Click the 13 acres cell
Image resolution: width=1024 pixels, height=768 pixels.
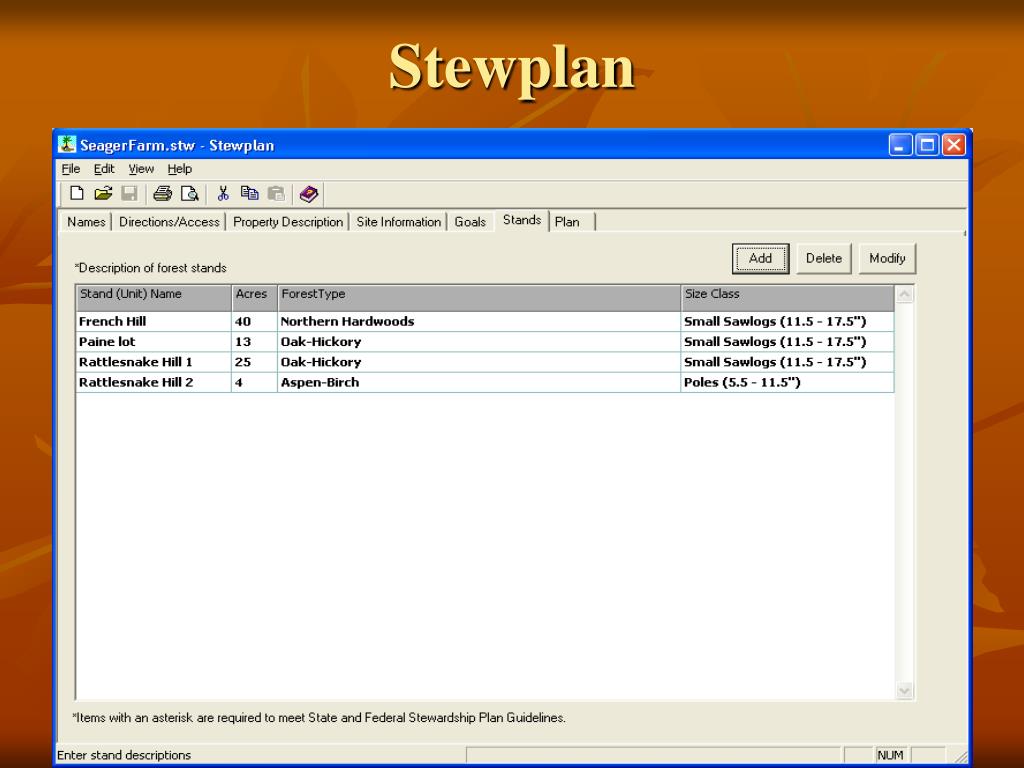point(254,342)
